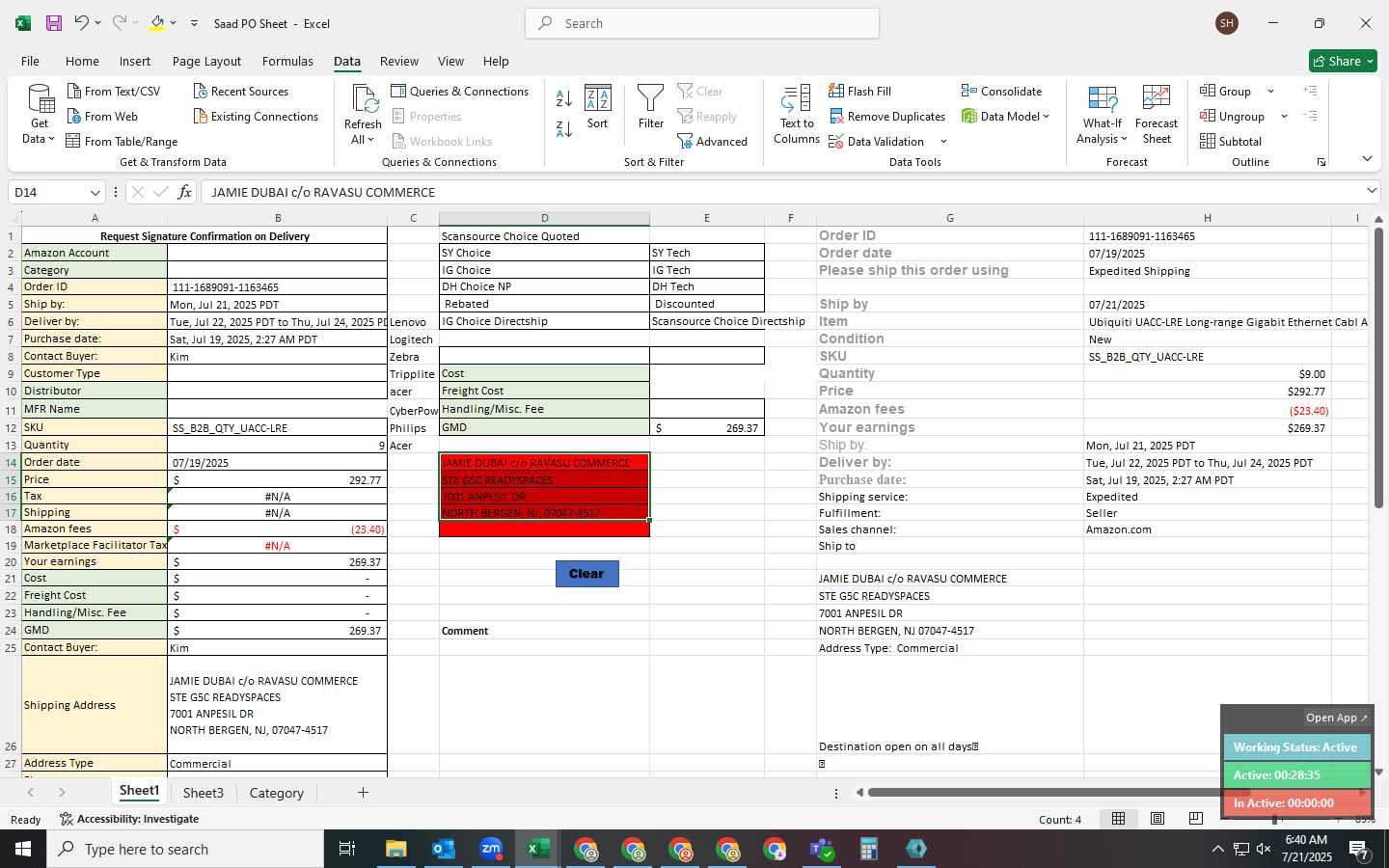This screenshot has height=868, width=1389.
Task: Click the Save icon in title bar
Action: [x=54, y=23]
